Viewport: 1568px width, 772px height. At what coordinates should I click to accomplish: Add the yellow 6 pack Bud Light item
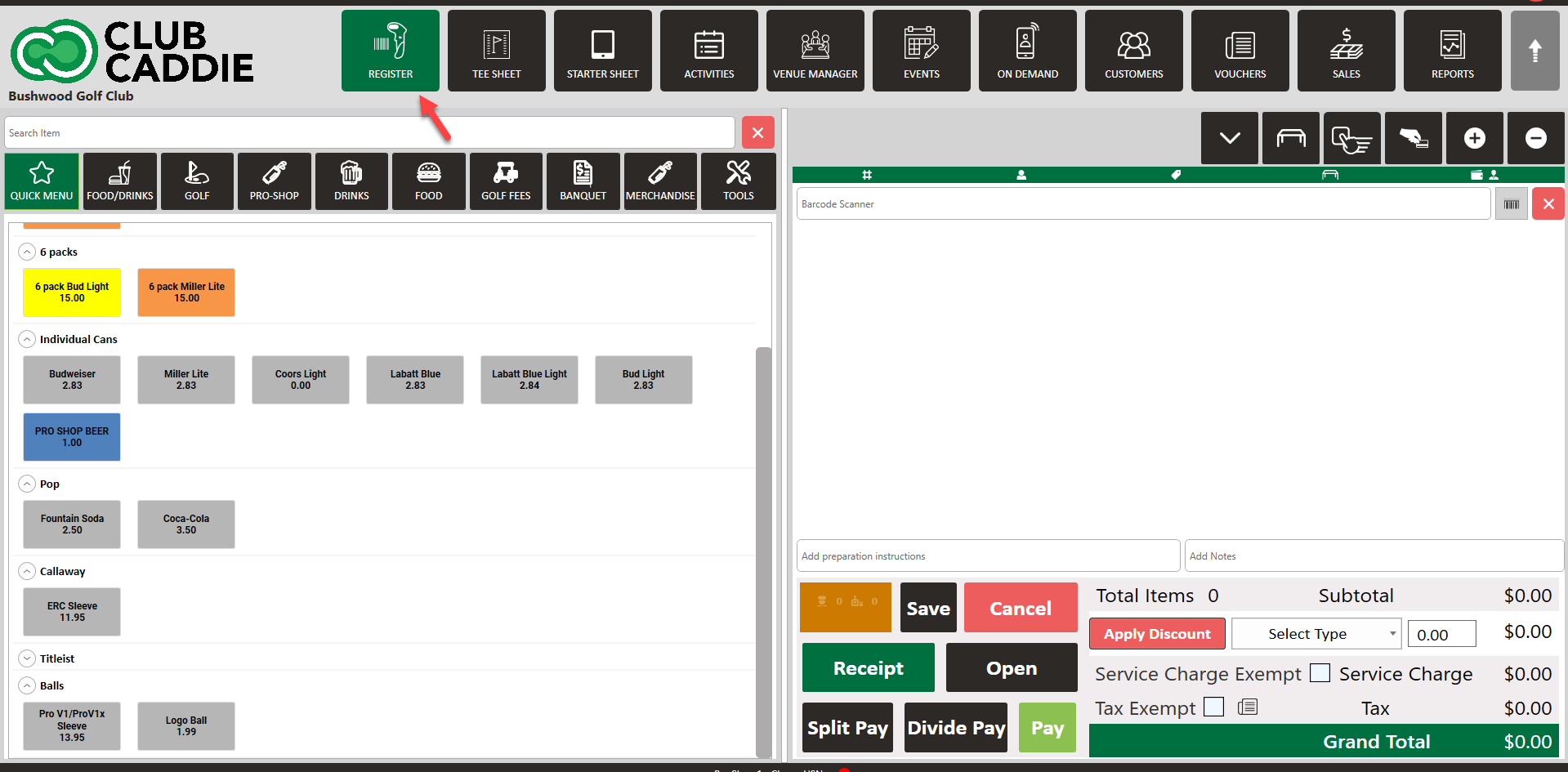[x=72, y=292]
